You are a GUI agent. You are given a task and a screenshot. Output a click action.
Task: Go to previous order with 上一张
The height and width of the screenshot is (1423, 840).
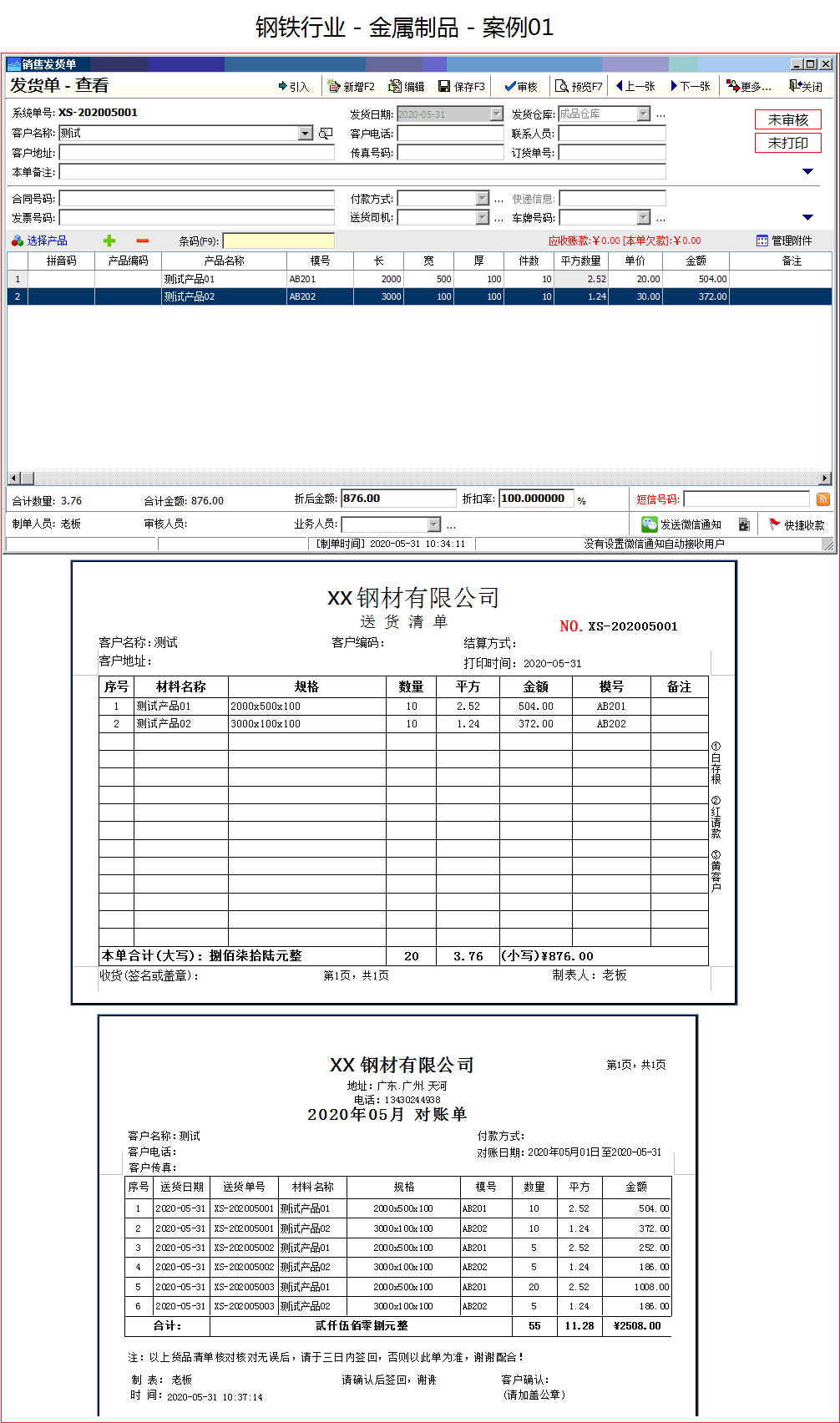coord(635,87)
